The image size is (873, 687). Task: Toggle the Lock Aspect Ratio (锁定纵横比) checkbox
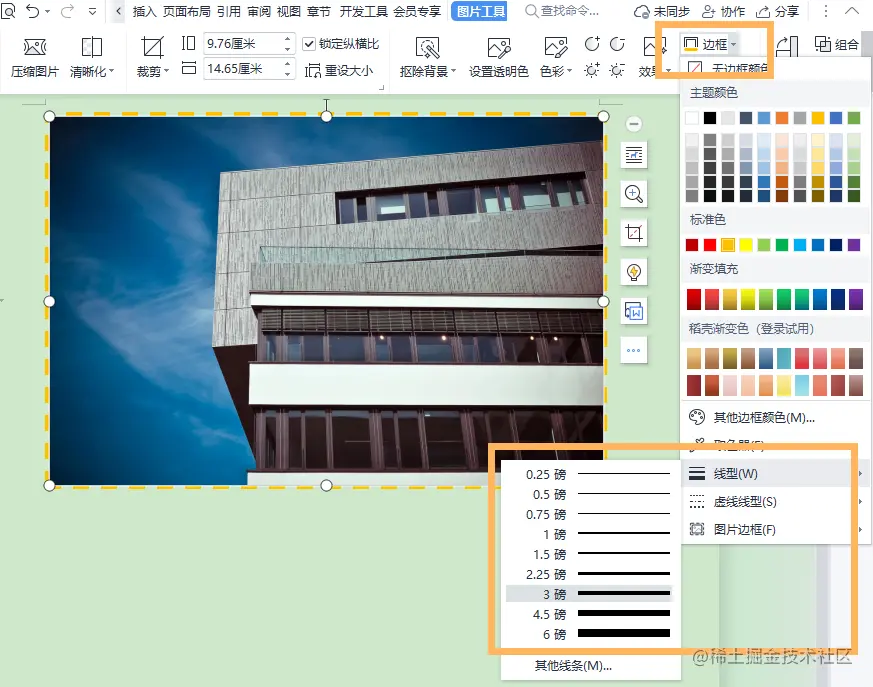point(309,44)
